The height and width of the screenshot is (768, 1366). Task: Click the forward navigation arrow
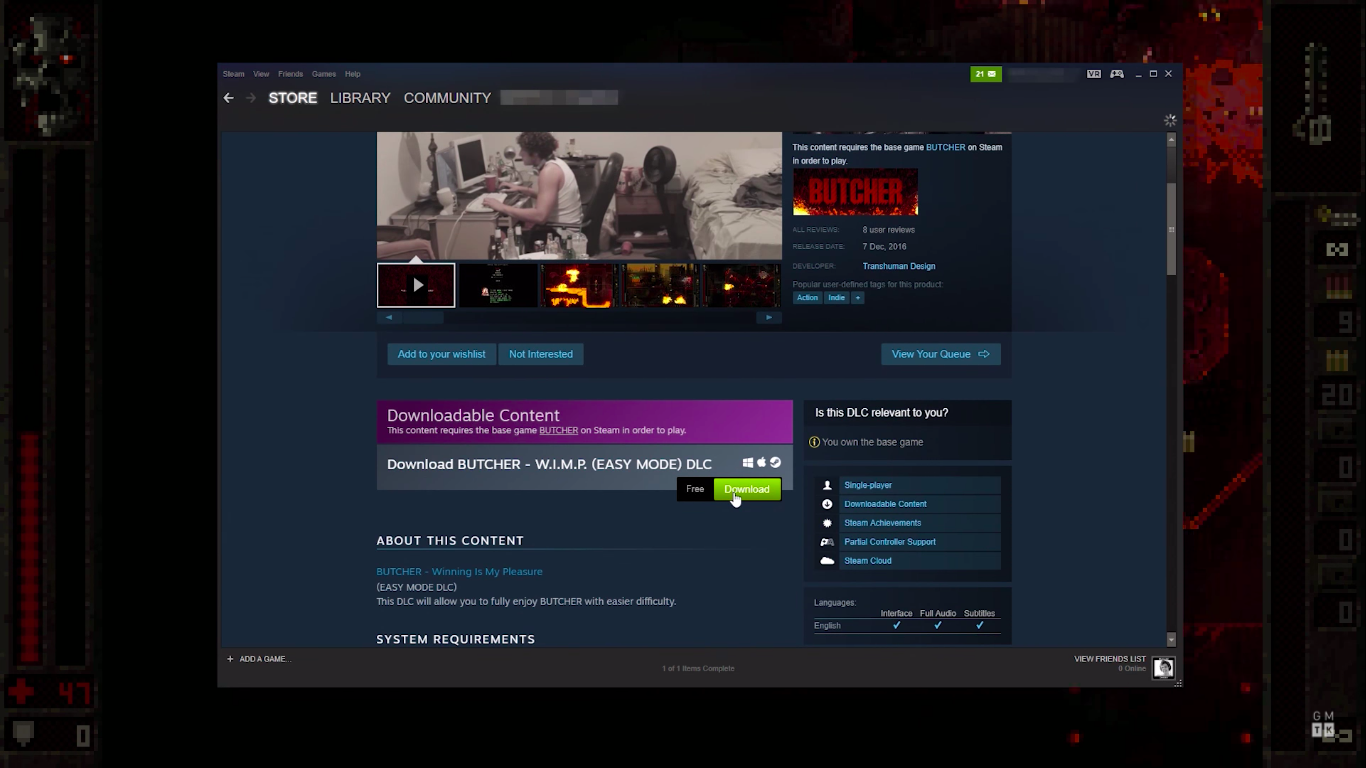tap(251, 98)
